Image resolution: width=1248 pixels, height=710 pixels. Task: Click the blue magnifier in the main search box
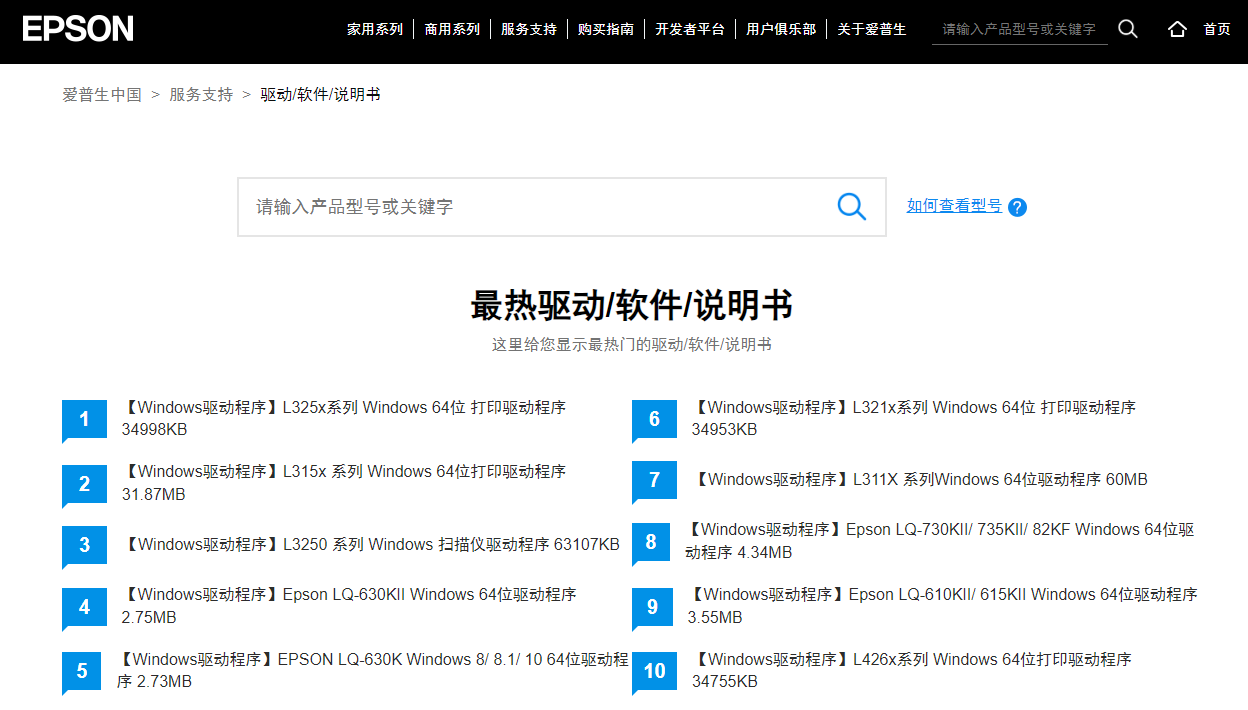tap(851, 206)
